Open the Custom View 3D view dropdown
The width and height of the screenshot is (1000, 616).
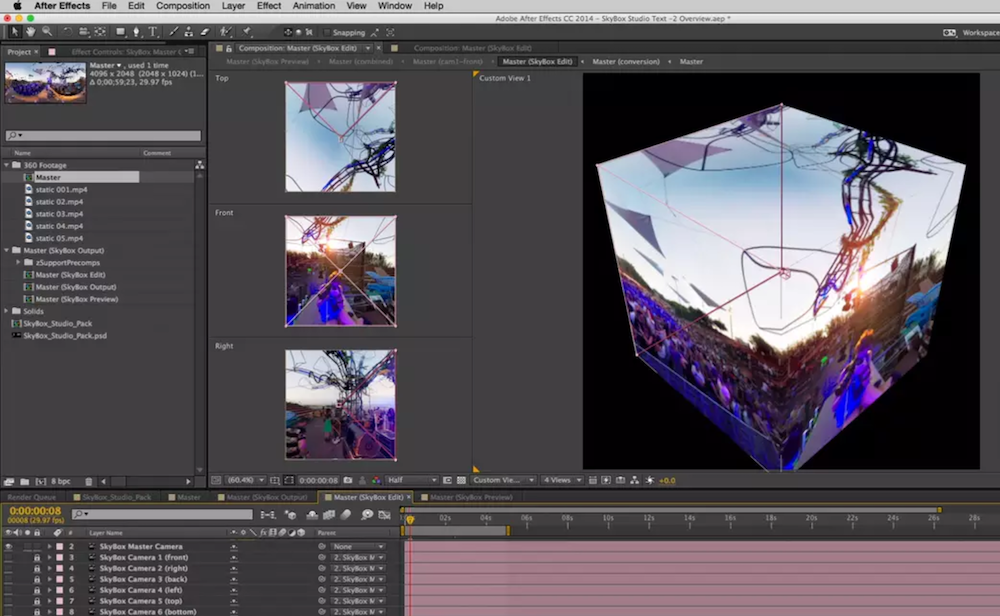coord(503,480)
